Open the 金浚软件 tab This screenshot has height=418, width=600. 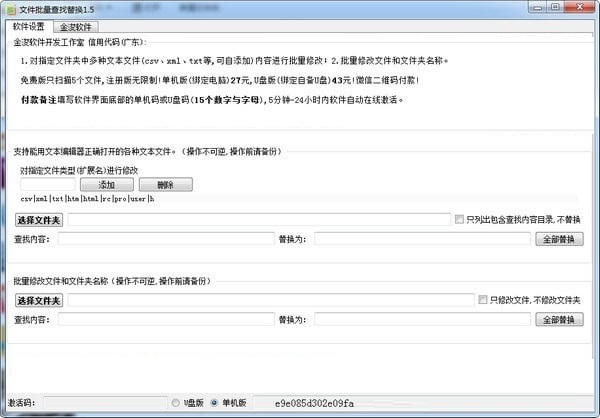click(x=75, y=27)
